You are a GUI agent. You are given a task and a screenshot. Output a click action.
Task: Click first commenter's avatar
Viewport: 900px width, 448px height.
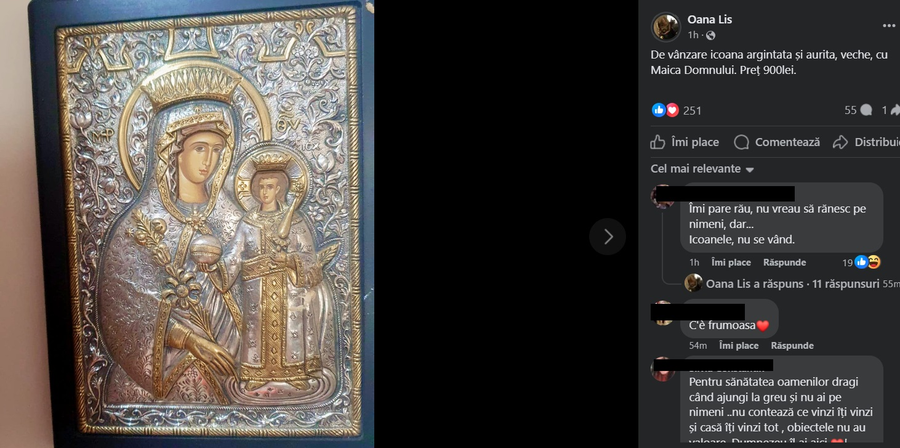click(662, 196)
